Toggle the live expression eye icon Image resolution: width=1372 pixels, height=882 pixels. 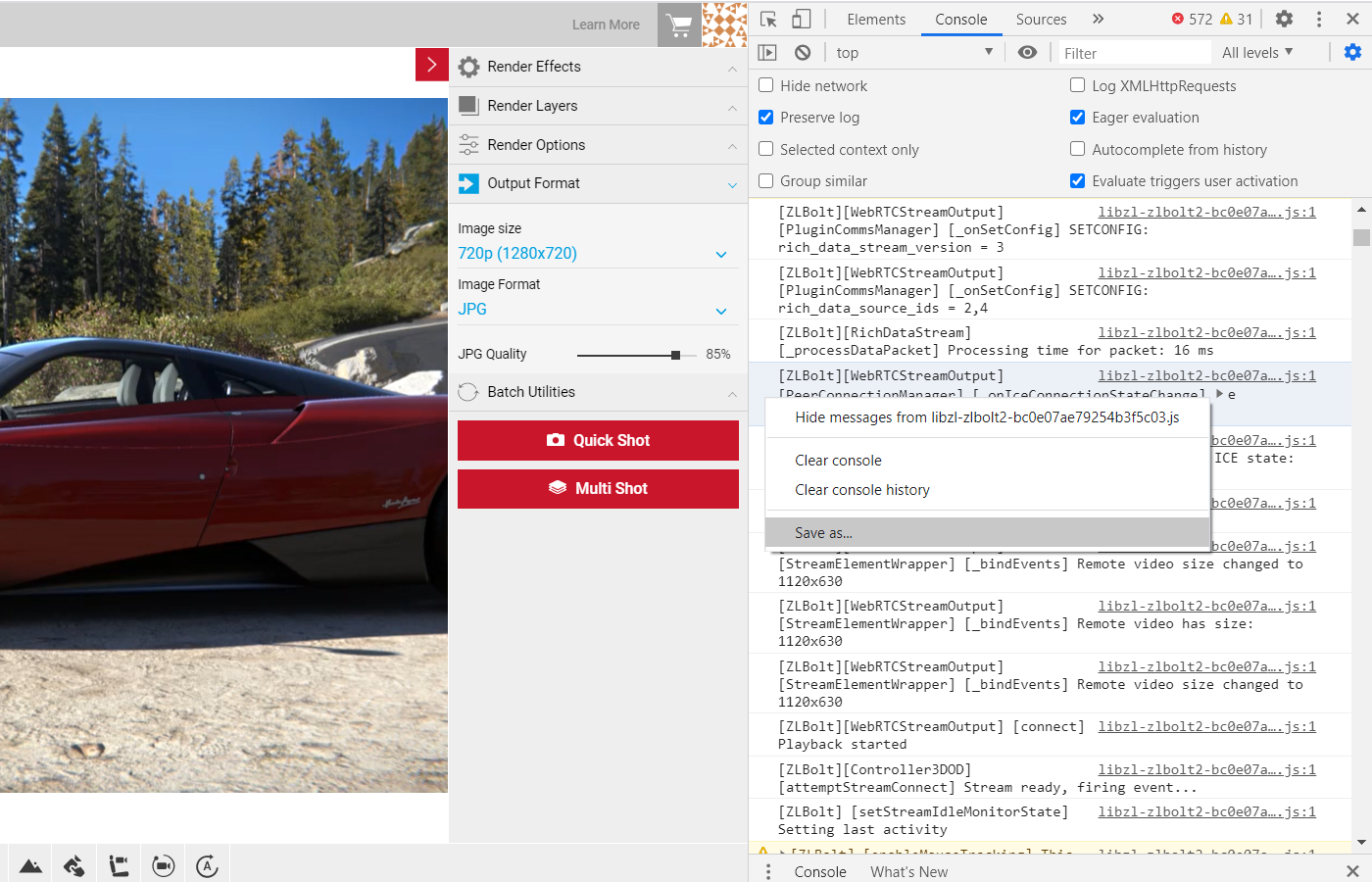(x=1027, y=53)
